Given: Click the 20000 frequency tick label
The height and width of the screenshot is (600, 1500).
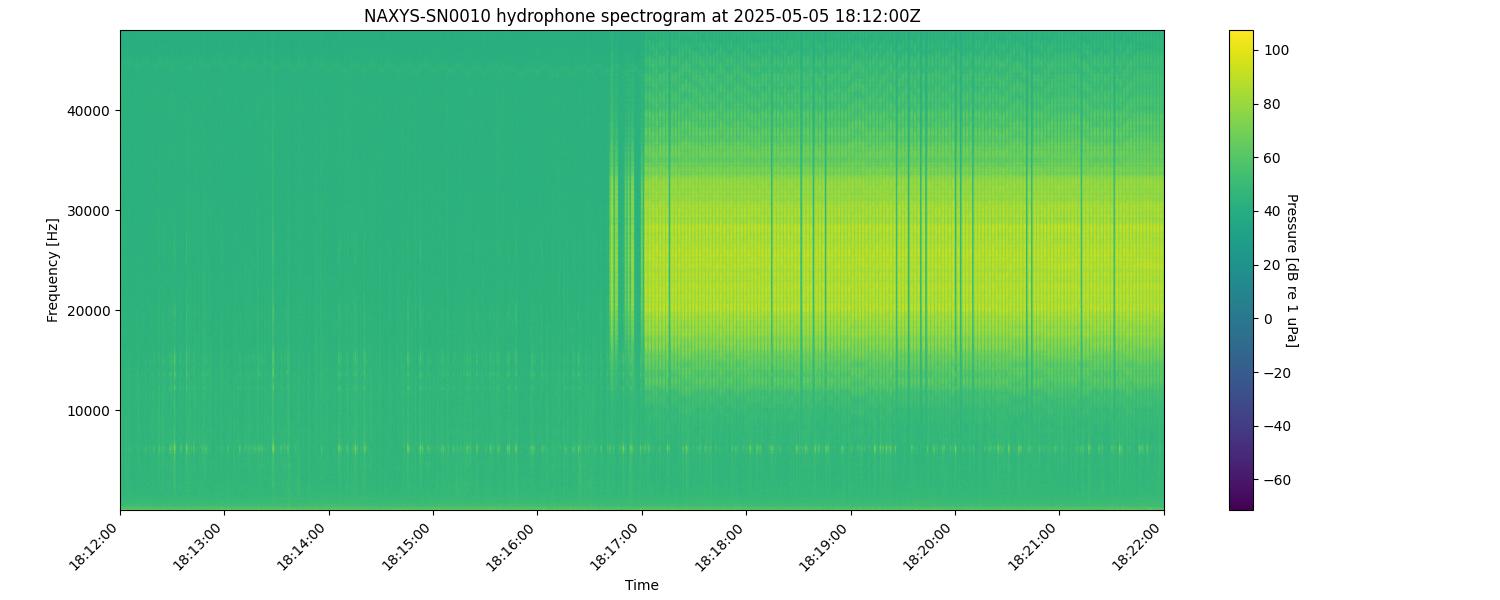Looking at the screenshot, I should [91, 310].
